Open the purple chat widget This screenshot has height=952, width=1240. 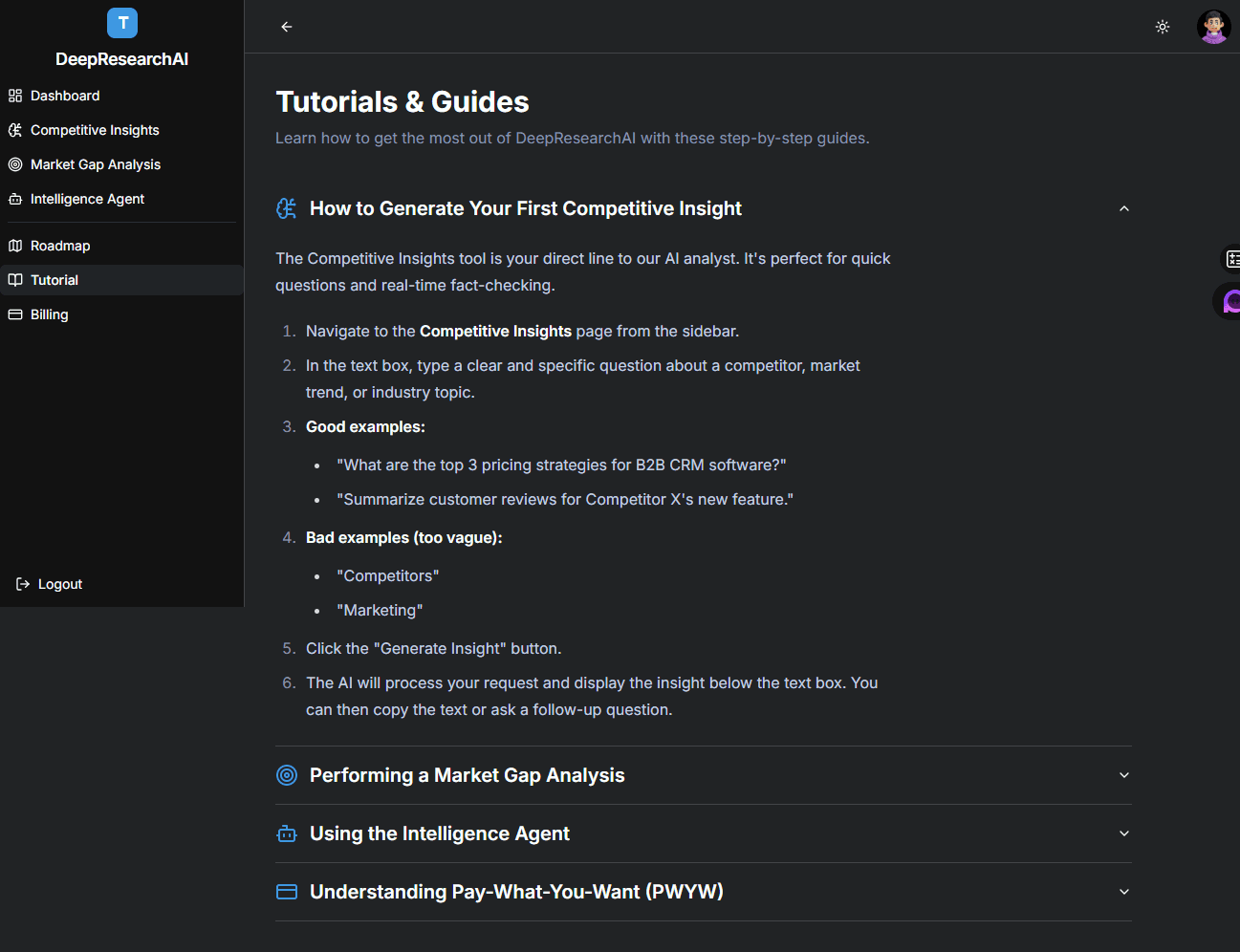click(x=1230, y=302)
